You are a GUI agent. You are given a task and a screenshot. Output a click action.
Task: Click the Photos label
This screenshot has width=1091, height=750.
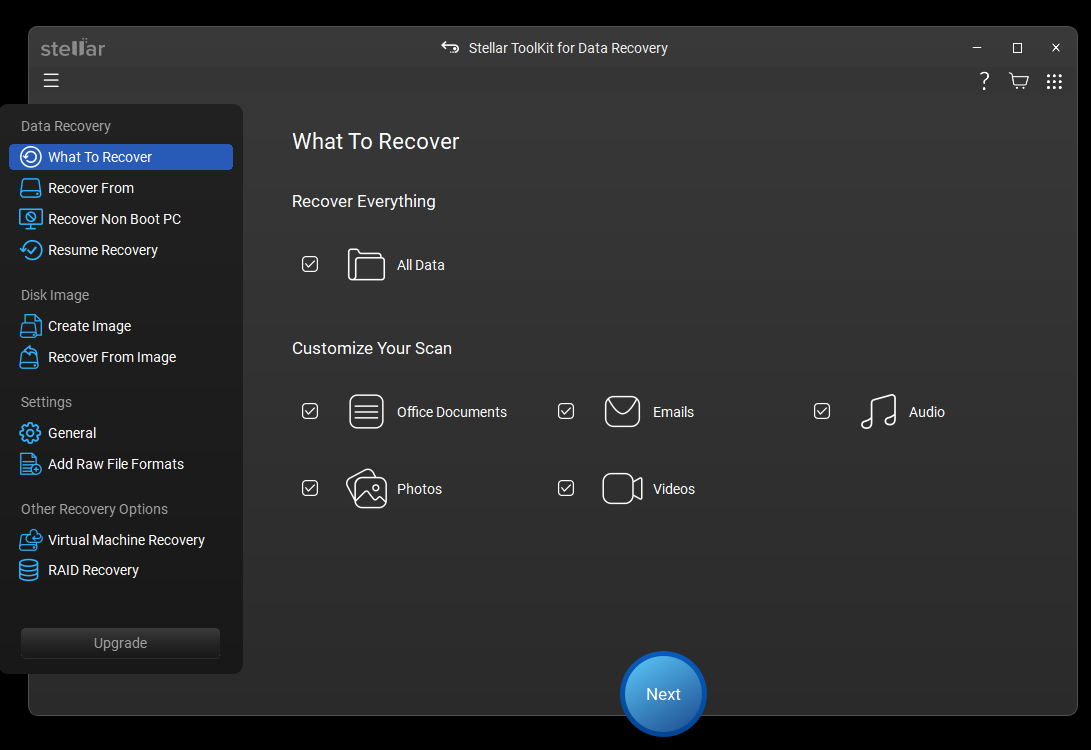pyautogui.click(x=419, y=489)
